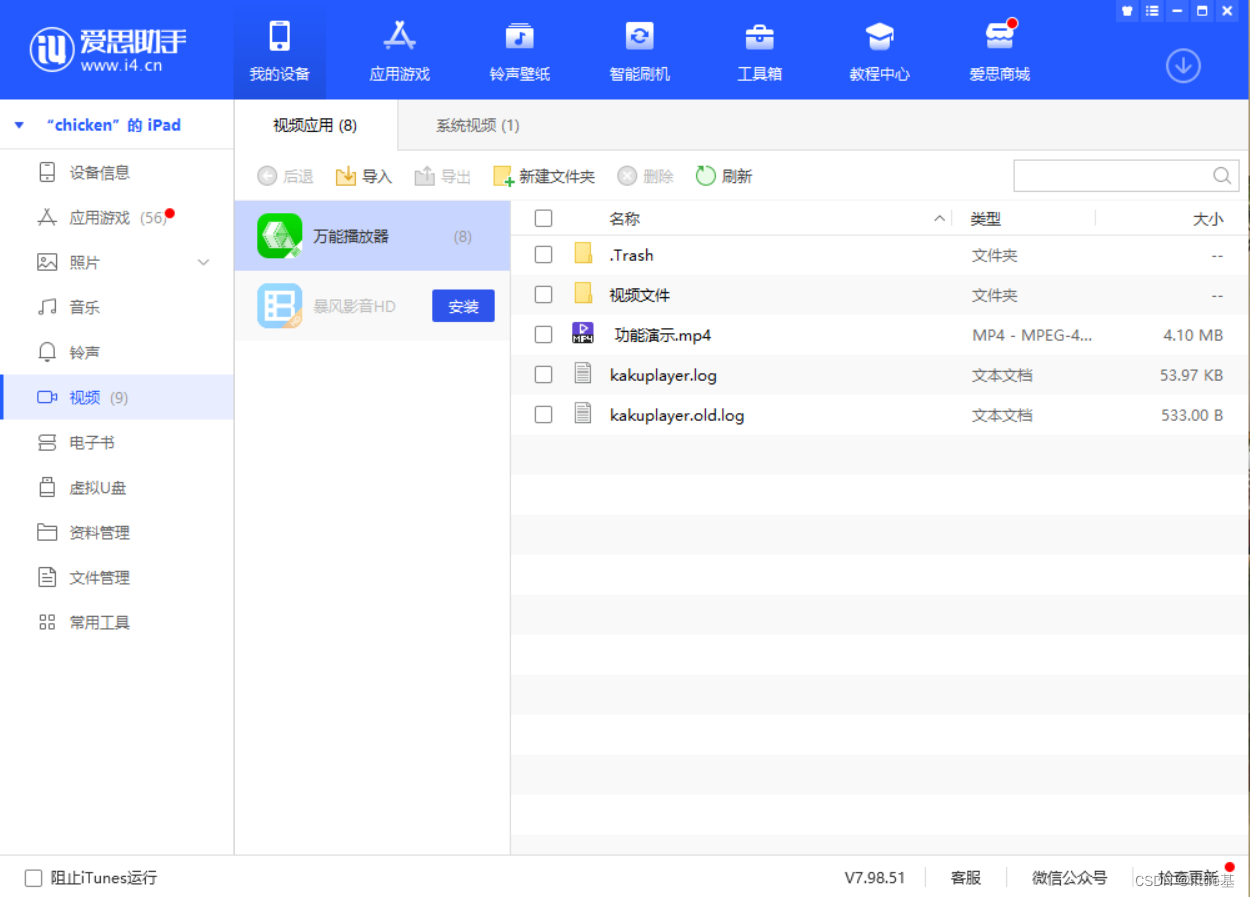Select the 功能演示.mp4 checkbox
The width and height of the screenshot is (1250, 897).
[543, 334]
